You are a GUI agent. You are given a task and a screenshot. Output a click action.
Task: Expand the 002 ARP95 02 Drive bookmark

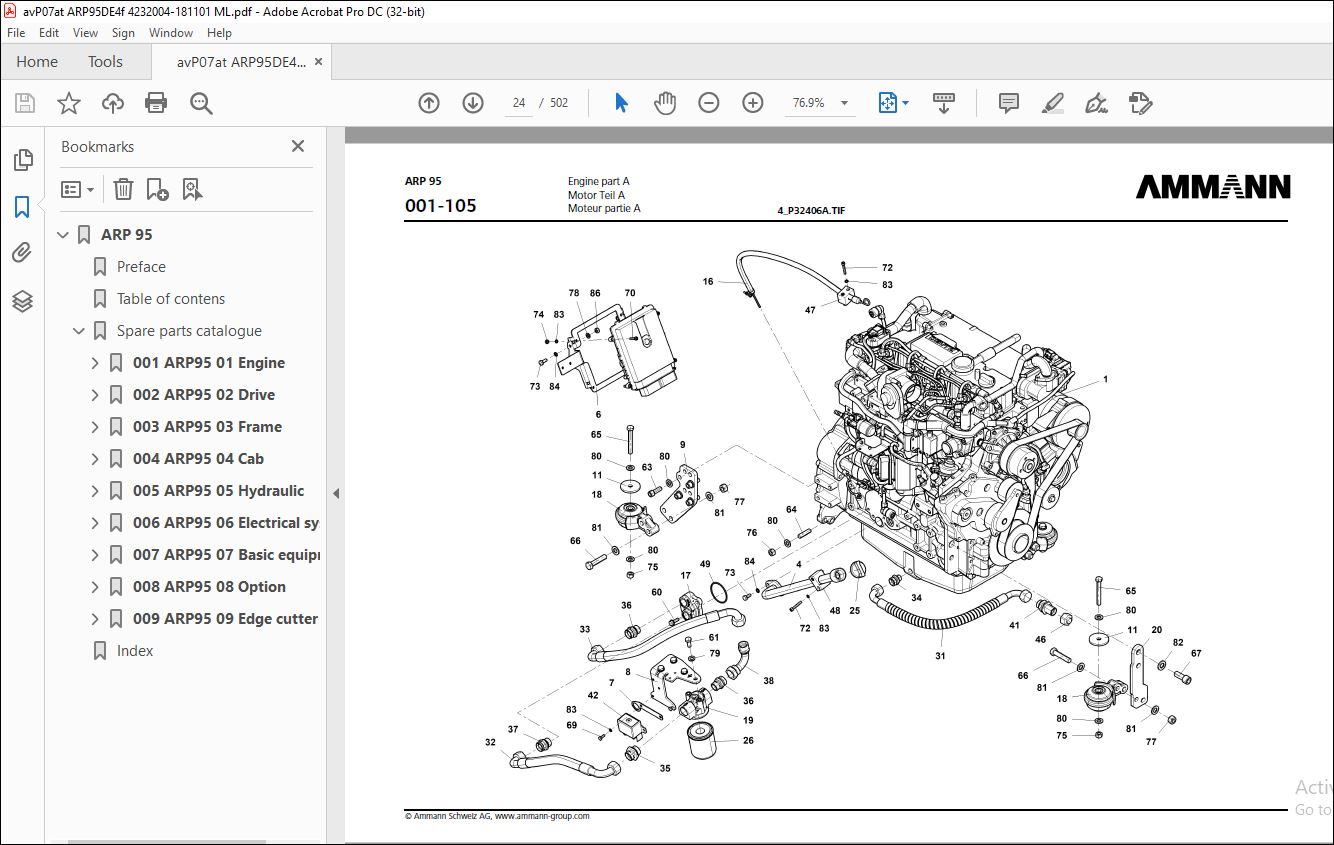(95, 395)
